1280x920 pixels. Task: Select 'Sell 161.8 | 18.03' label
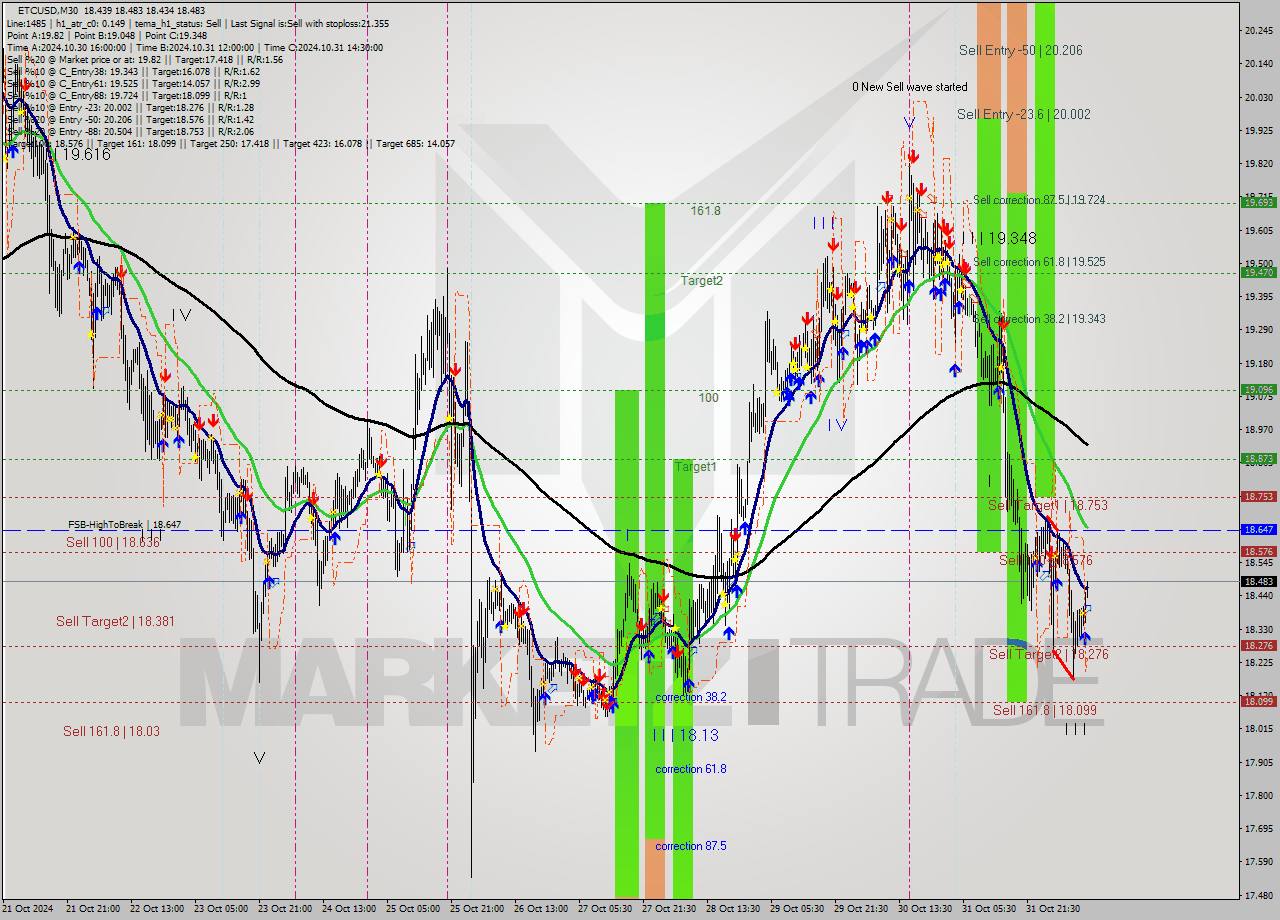(111, 731)
